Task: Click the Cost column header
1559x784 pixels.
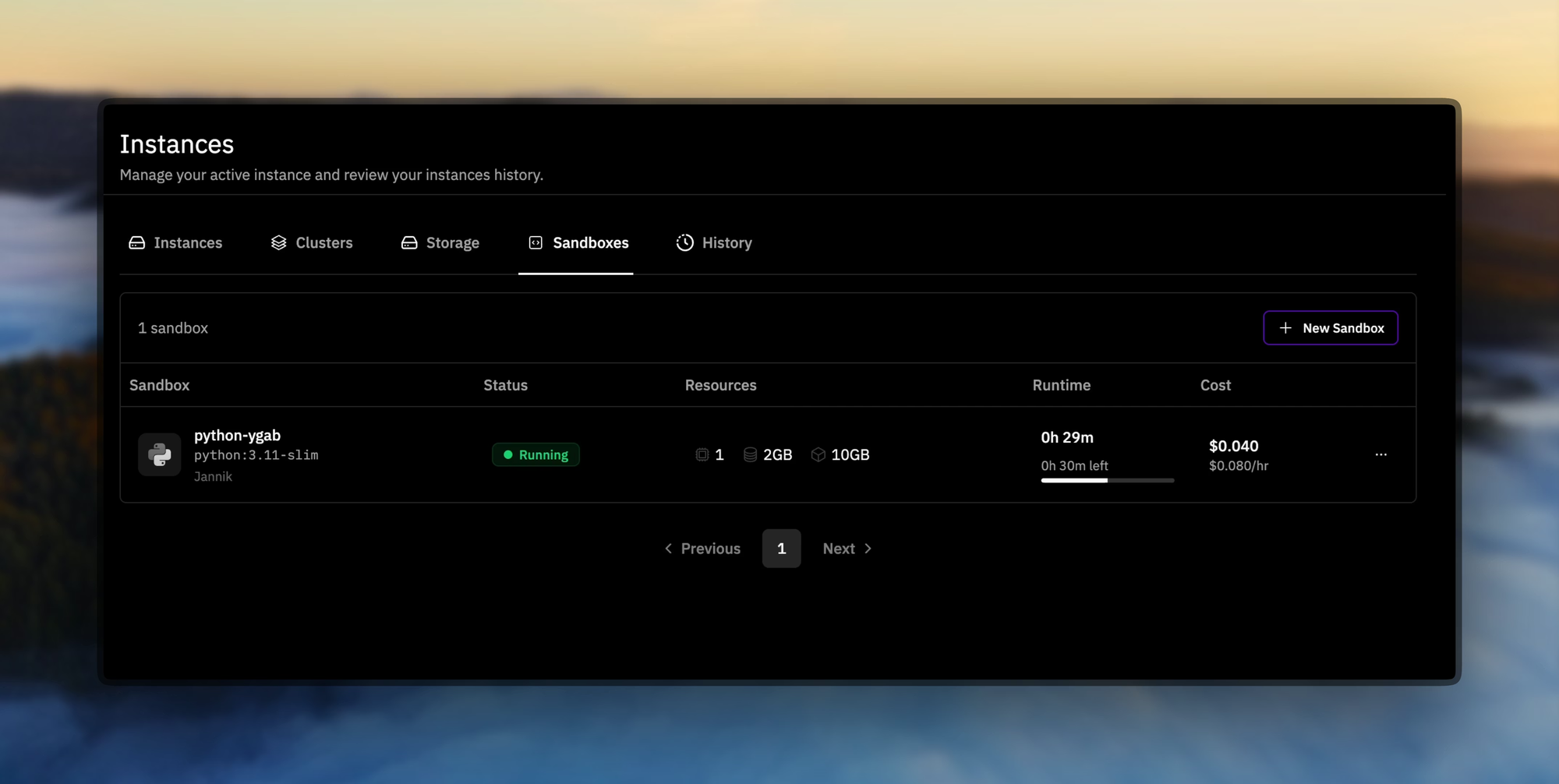Action: tap(1215, 385)
